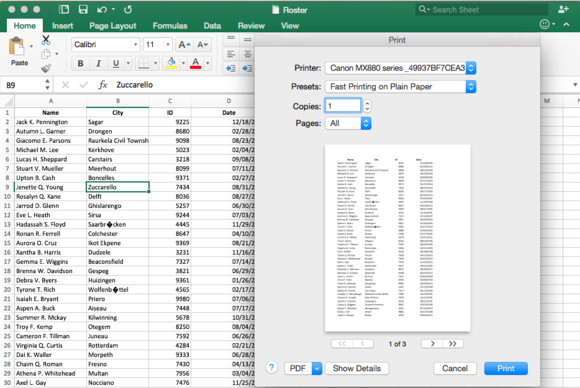580x388 pixels.
Task: Toggle Italic formatting
Action: (98, 64)
